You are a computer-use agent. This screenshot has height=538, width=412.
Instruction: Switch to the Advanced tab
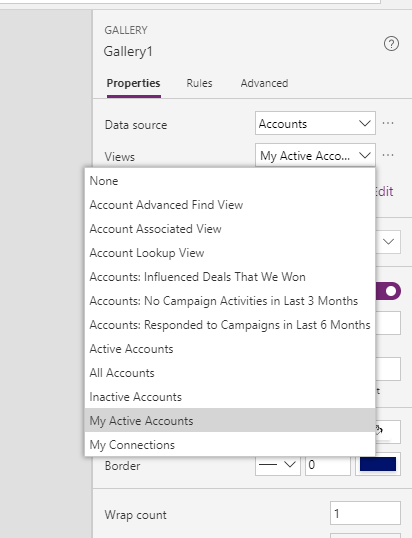tap(264, 83)
